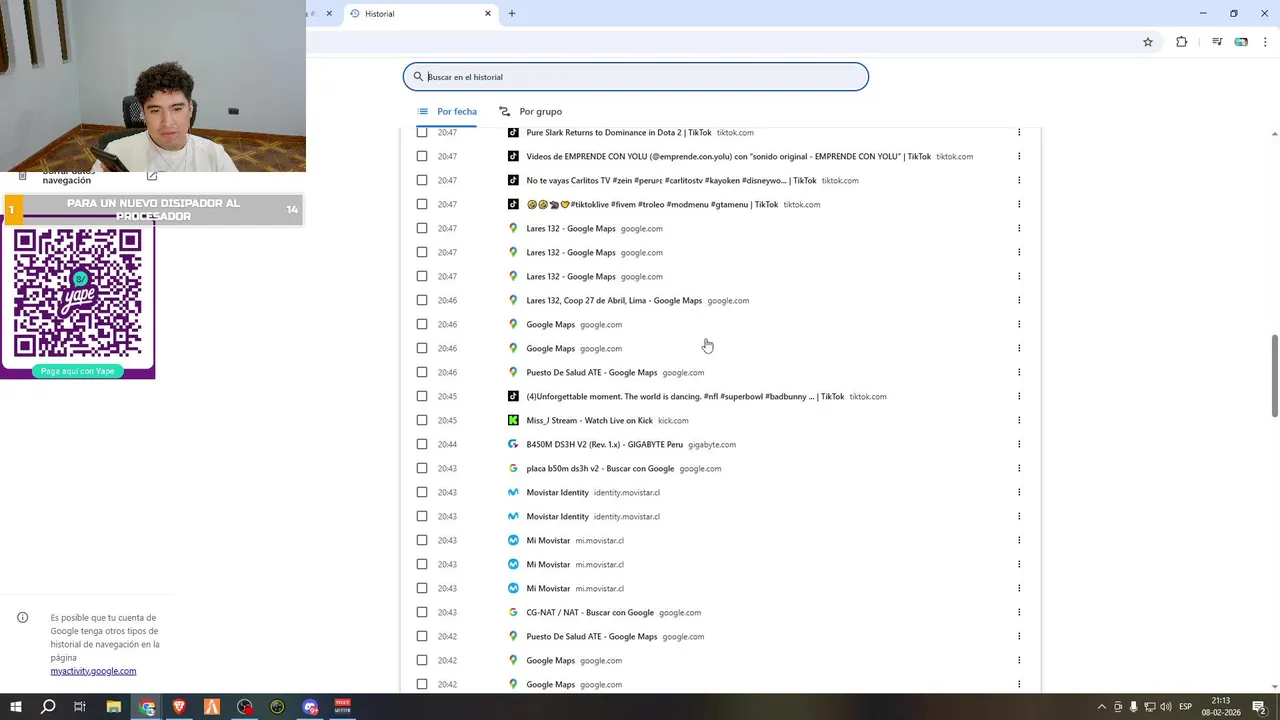Image resolution: width=1280 pixels, height=720 pixels.
Task: Click the Paga aqui con Yape button
Action: [x=78, y=371]
